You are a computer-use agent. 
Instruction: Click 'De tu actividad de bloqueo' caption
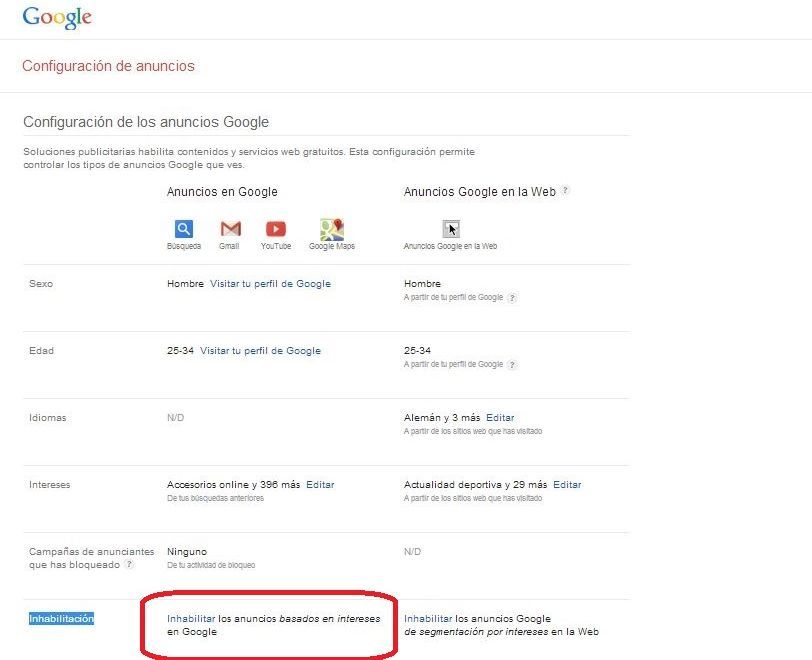tap(211, 565)
